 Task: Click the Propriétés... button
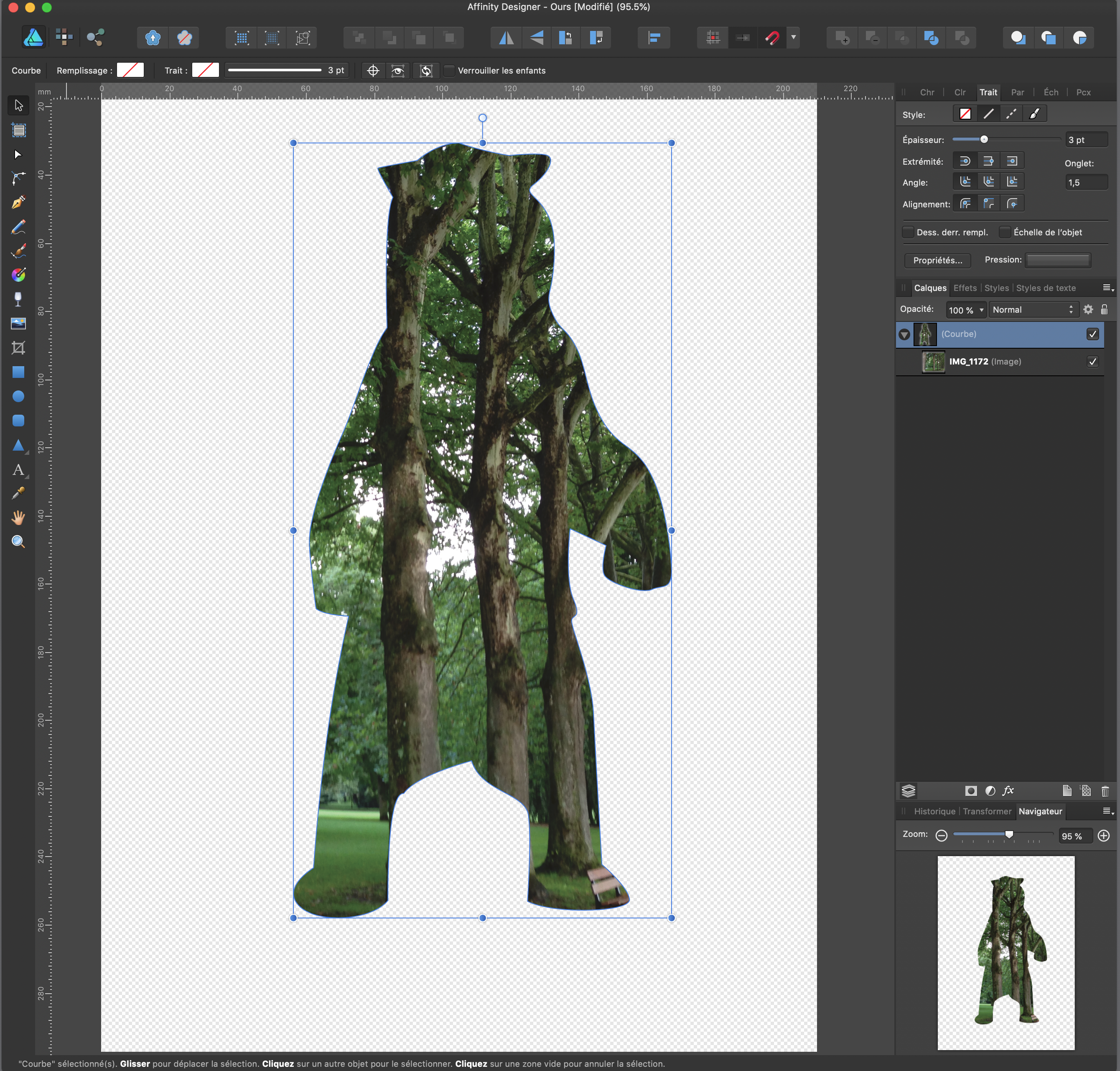pos(937,260)
